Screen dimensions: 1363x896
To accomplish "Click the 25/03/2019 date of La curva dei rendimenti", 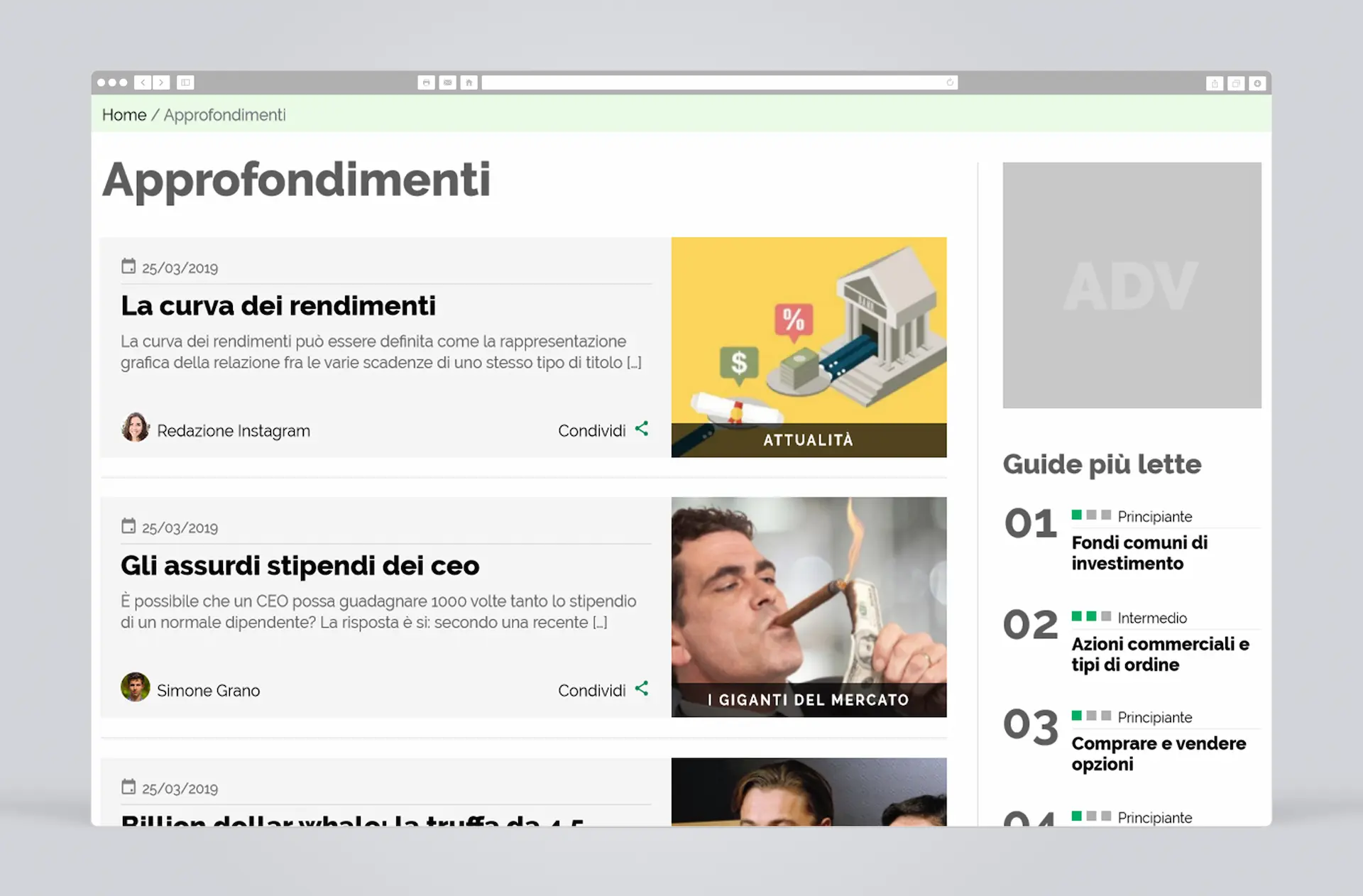I will (x=180, y=268).
